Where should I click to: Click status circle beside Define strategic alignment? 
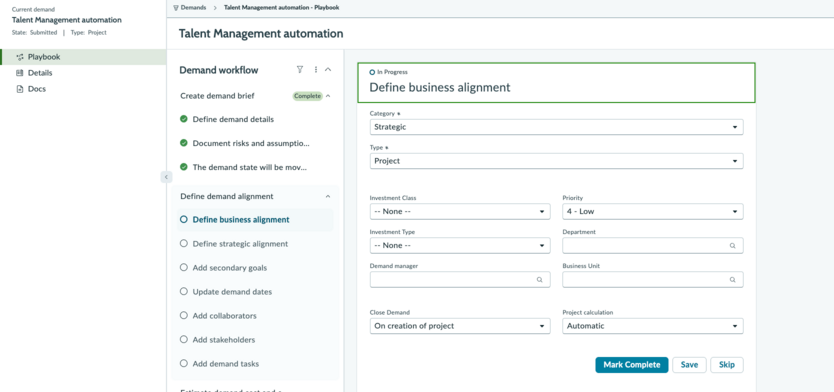[x=184, y=243]
